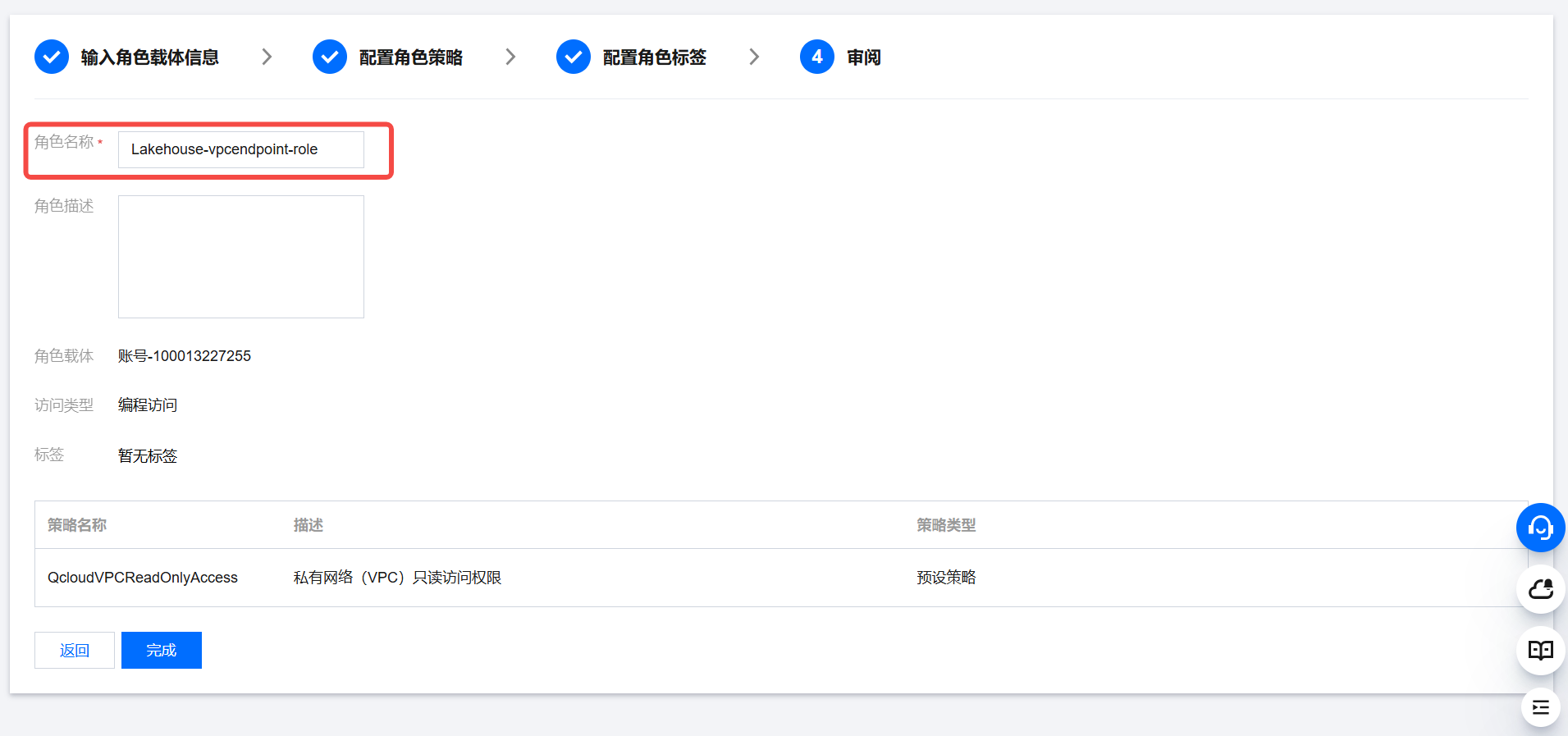Click the third step checkmark circle
Screen dimensions: 1568x736
tap(574, 57)
